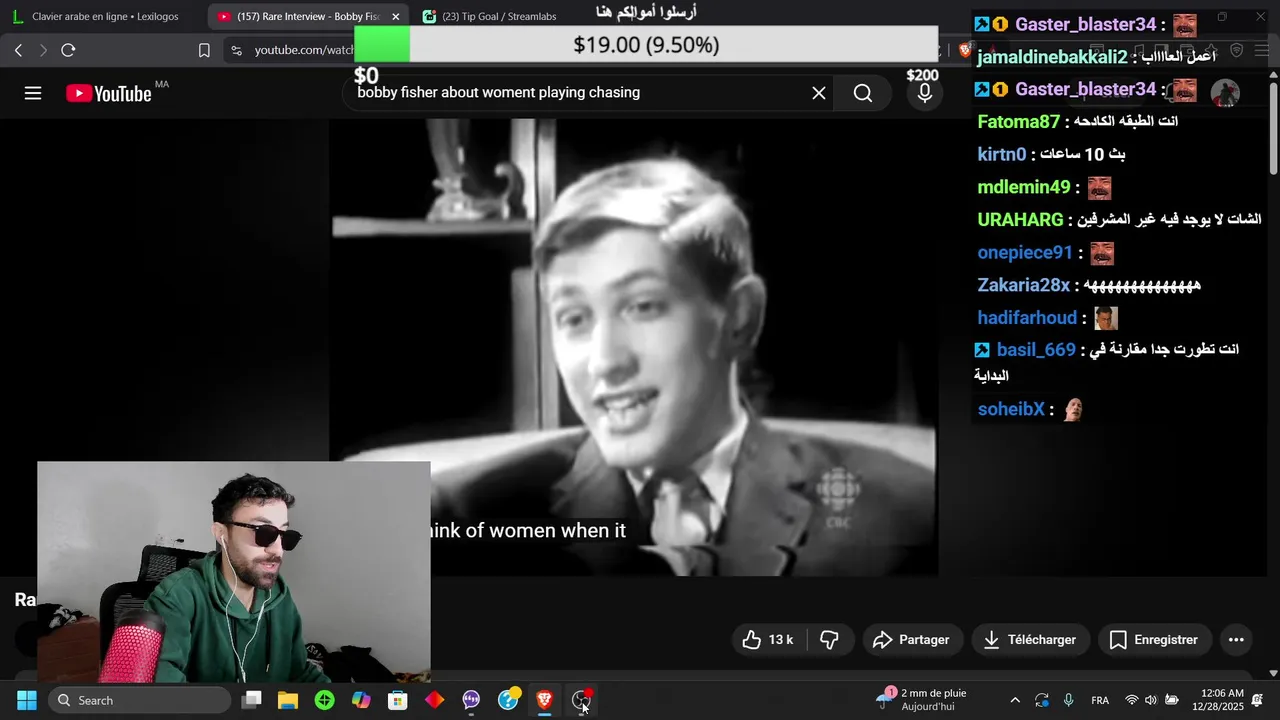Viewport: 1280px width, 720px height.
Task: Click the youtube.com address bar
Action: tap(304, 50)
